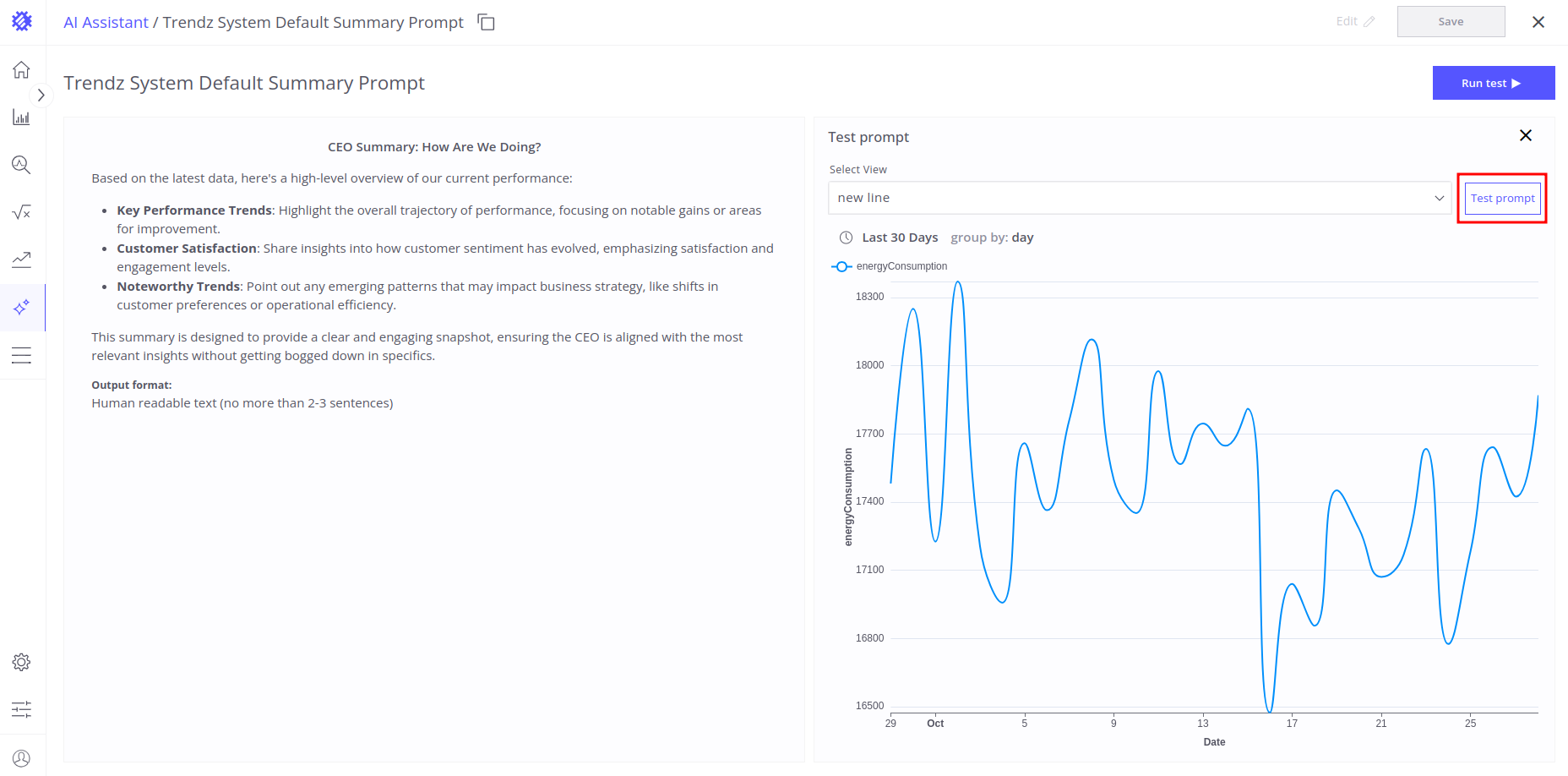Close the Test prompt panel
This screenshot has height=776, width=1568.
coord(1525,135)
